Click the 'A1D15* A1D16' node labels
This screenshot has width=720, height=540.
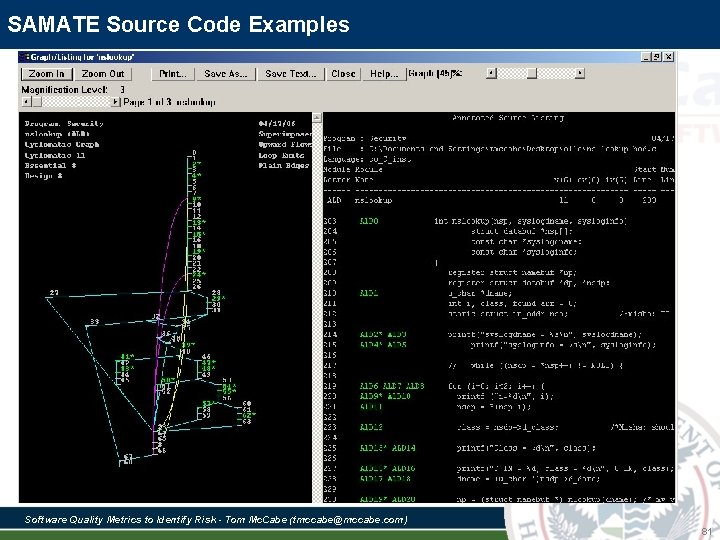pyautogui.click(x=387, y=468)
